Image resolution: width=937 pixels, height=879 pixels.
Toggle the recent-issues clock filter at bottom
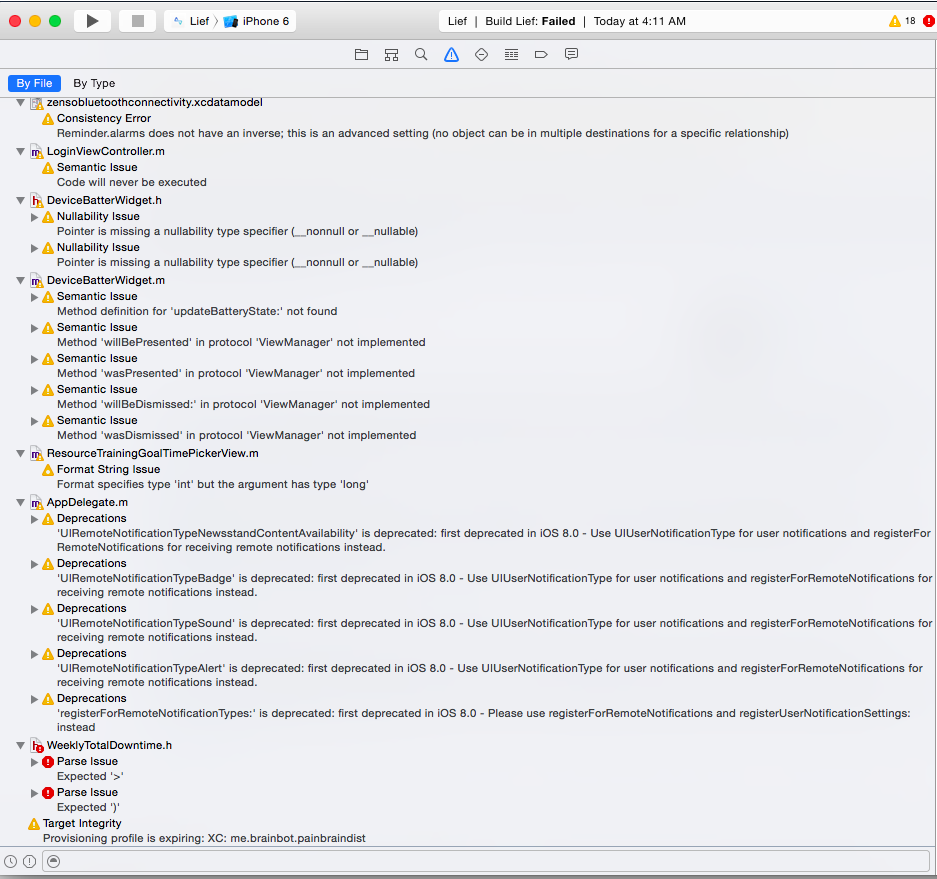pyautogui.click(x=10, y=861)
